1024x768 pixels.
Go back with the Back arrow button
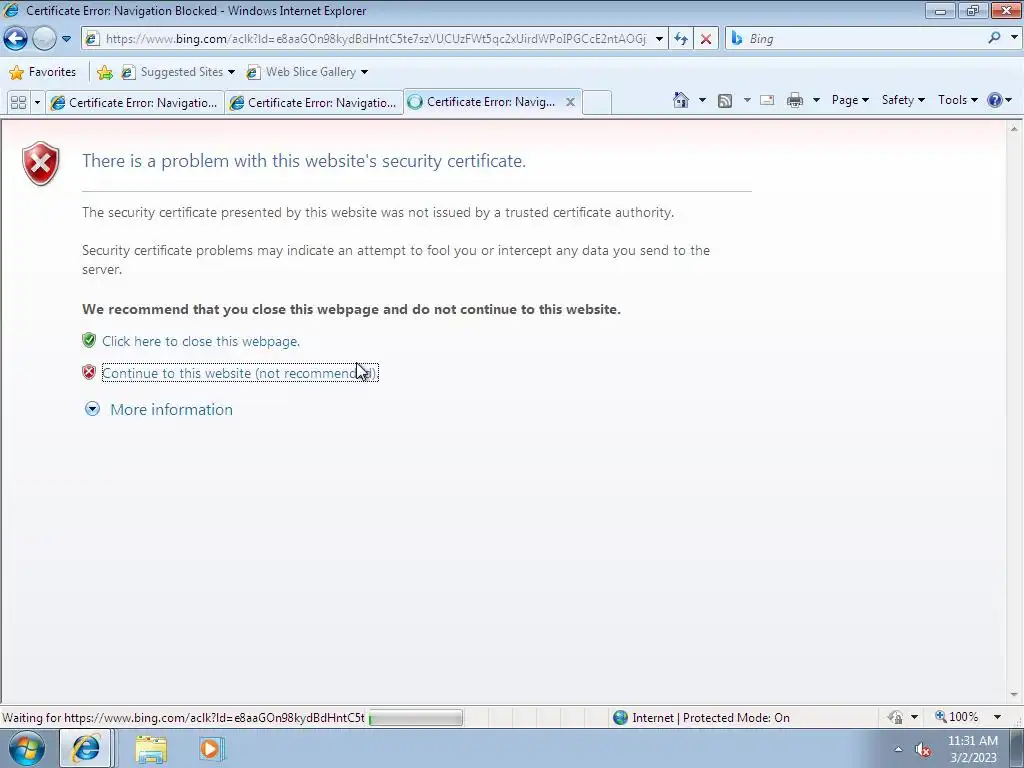pyautogui.click(x=16, y=39)
